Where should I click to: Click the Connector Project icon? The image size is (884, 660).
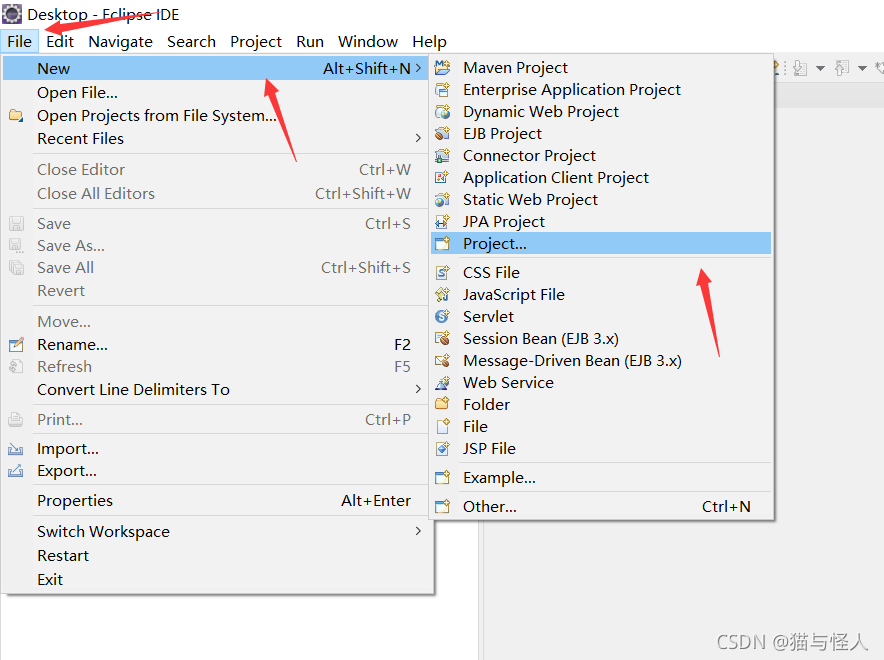[x=443, y=156]
